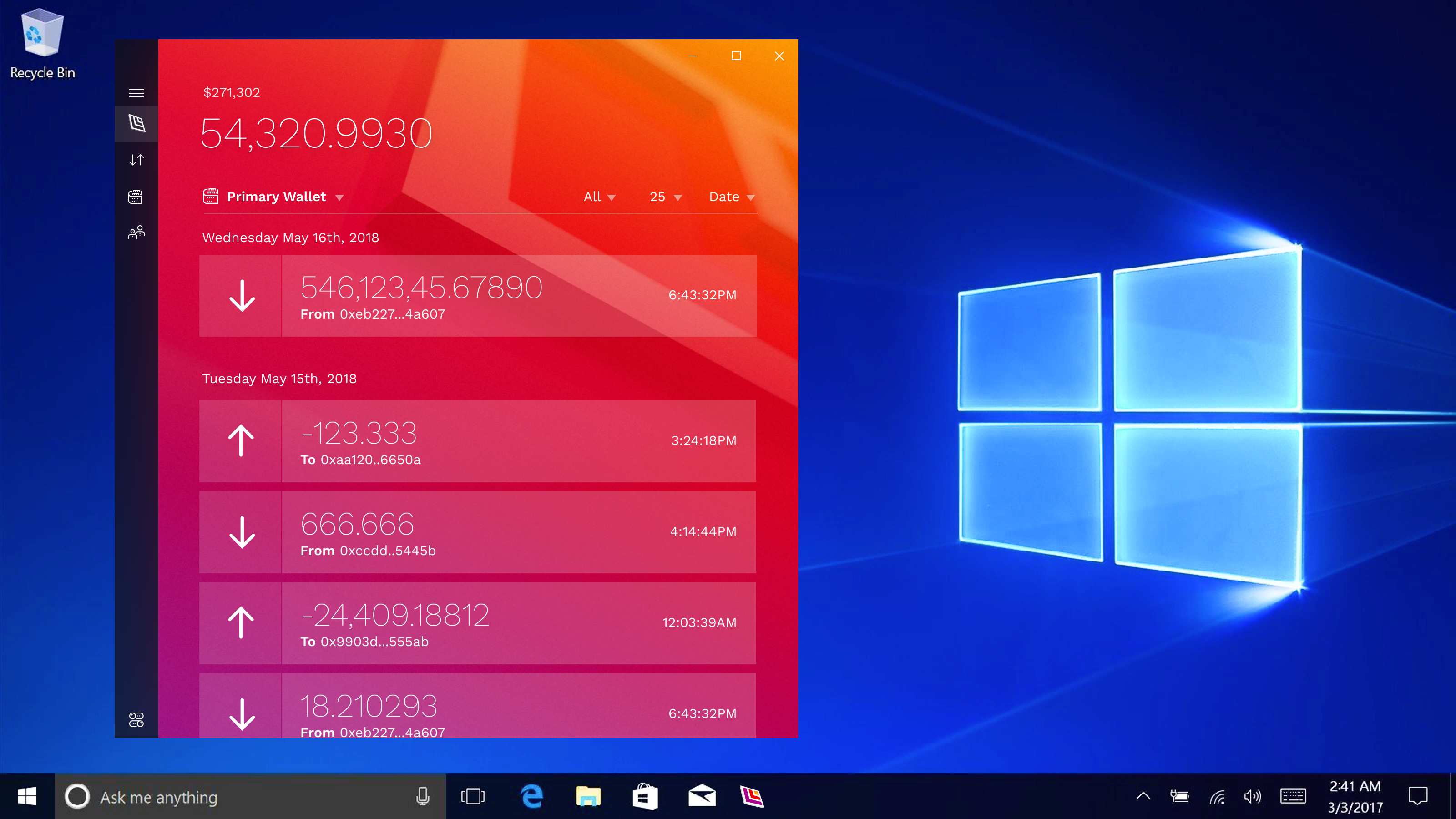Click the up arrow on the -24,409.18812 transaction
1456x819 pixels.
click(241, 622)
